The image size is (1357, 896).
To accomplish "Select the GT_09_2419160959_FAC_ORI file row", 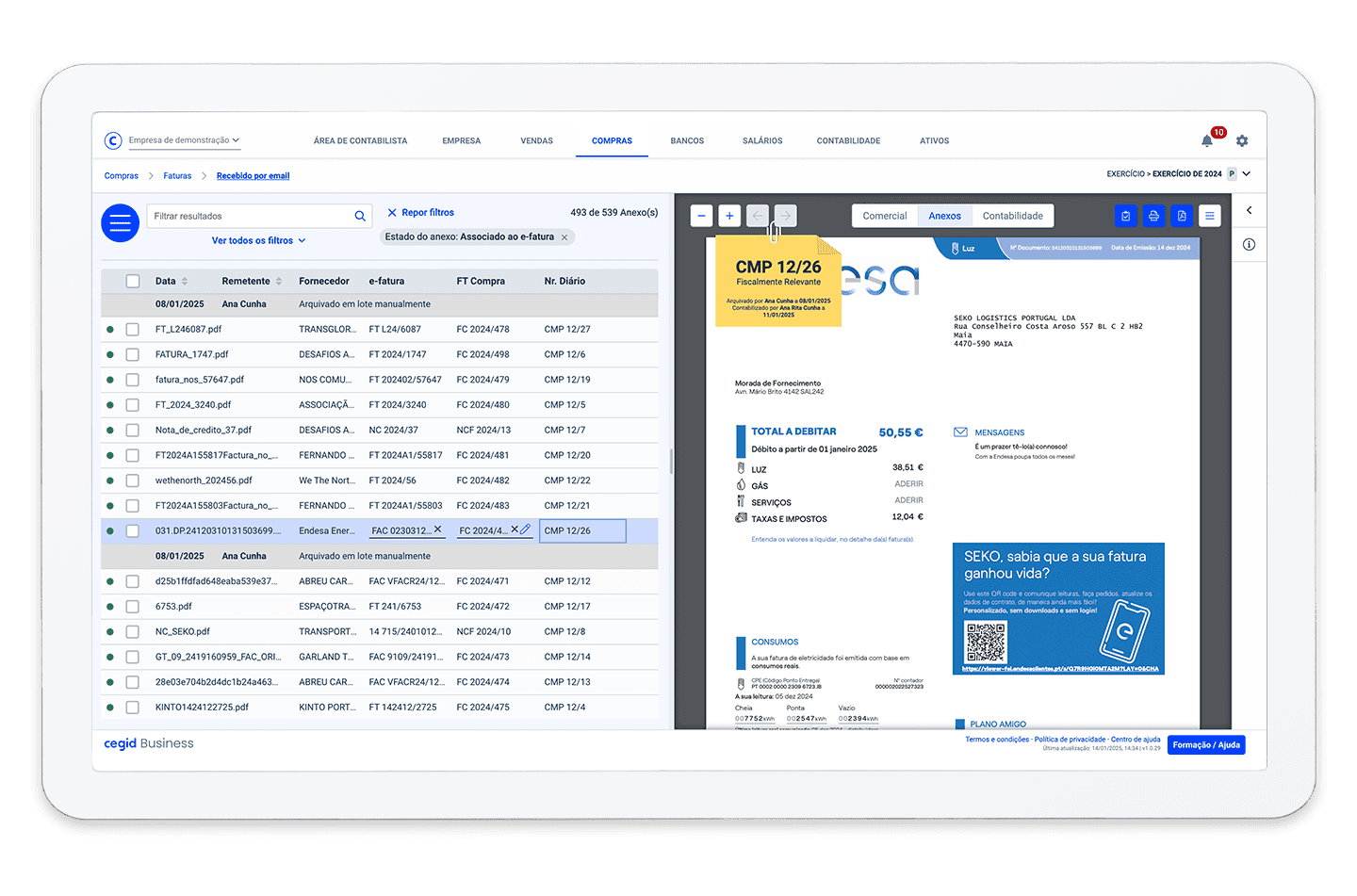I will (379, 657).
